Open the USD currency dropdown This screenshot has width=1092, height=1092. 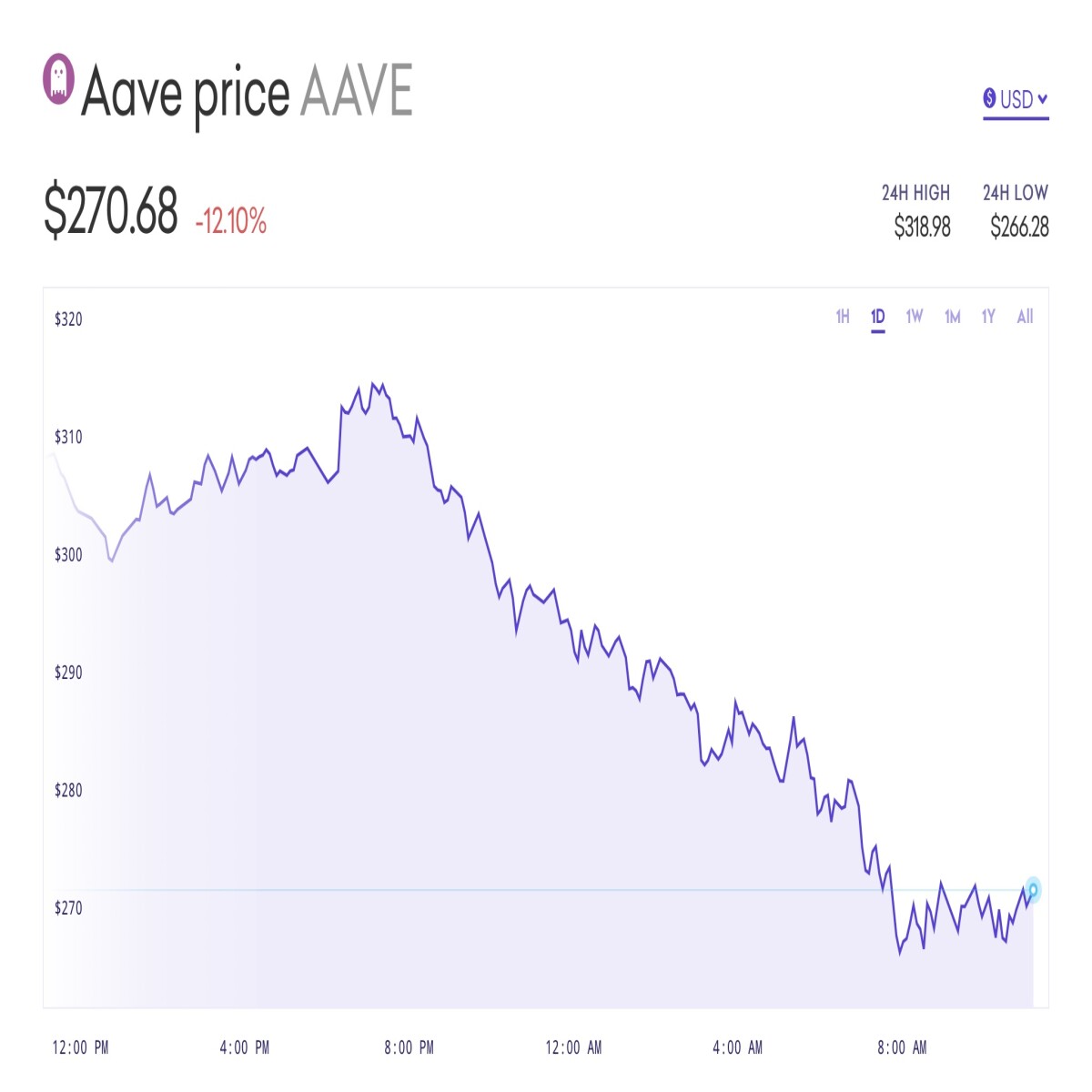tap(1016, 99)
